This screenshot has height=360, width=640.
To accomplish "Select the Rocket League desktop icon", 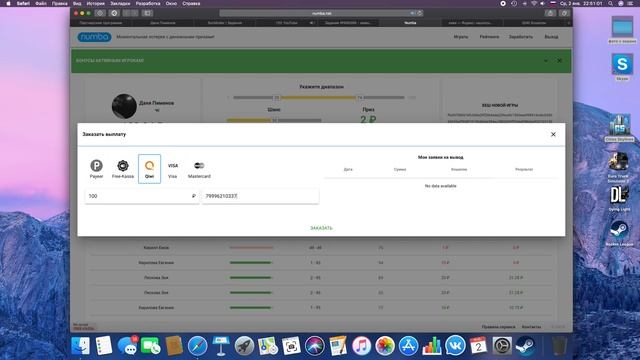I will (619, 233).
